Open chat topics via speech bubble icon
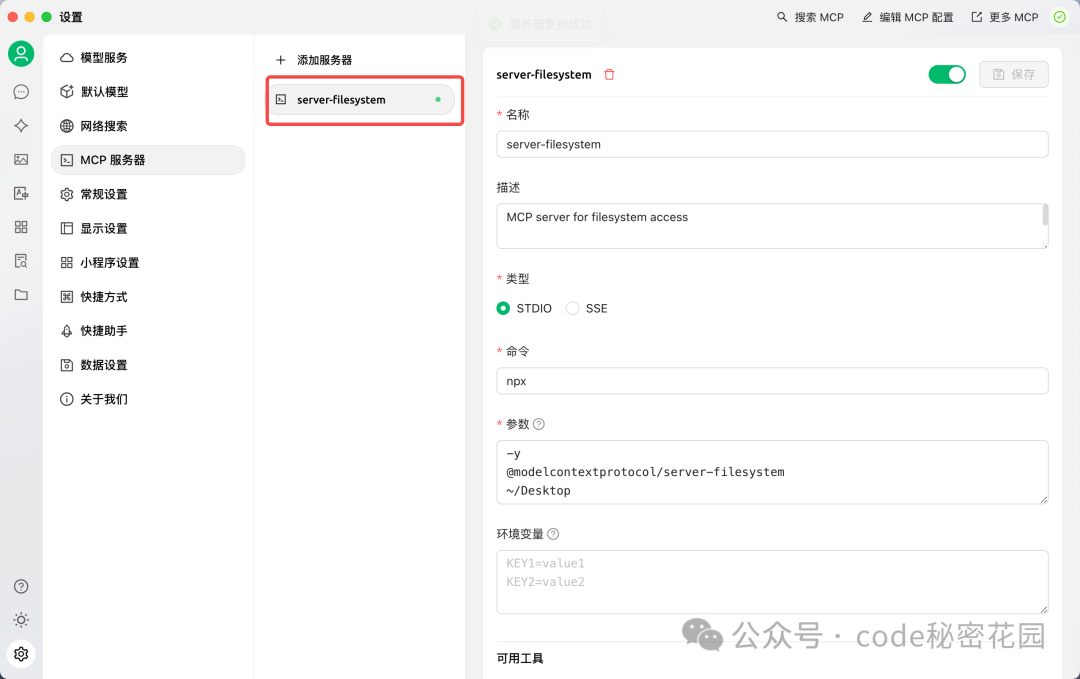 tap(21, 91)
